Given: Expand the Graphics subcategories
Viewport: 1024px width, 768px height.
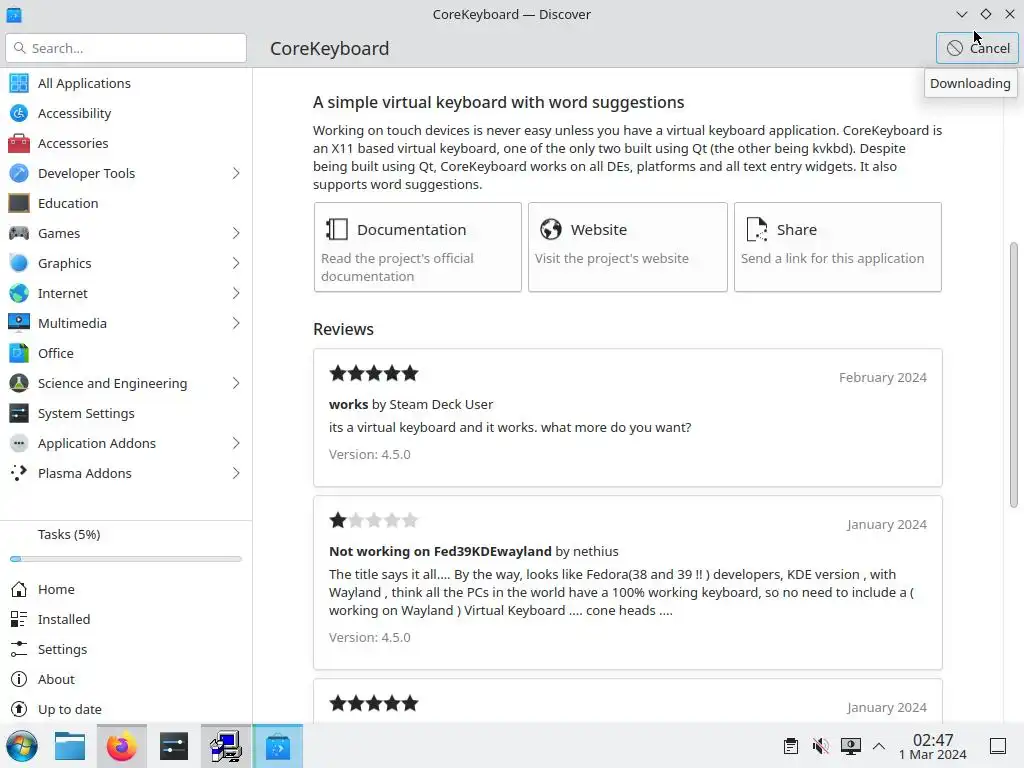Looking at the screenshot, I should [236, 263].
